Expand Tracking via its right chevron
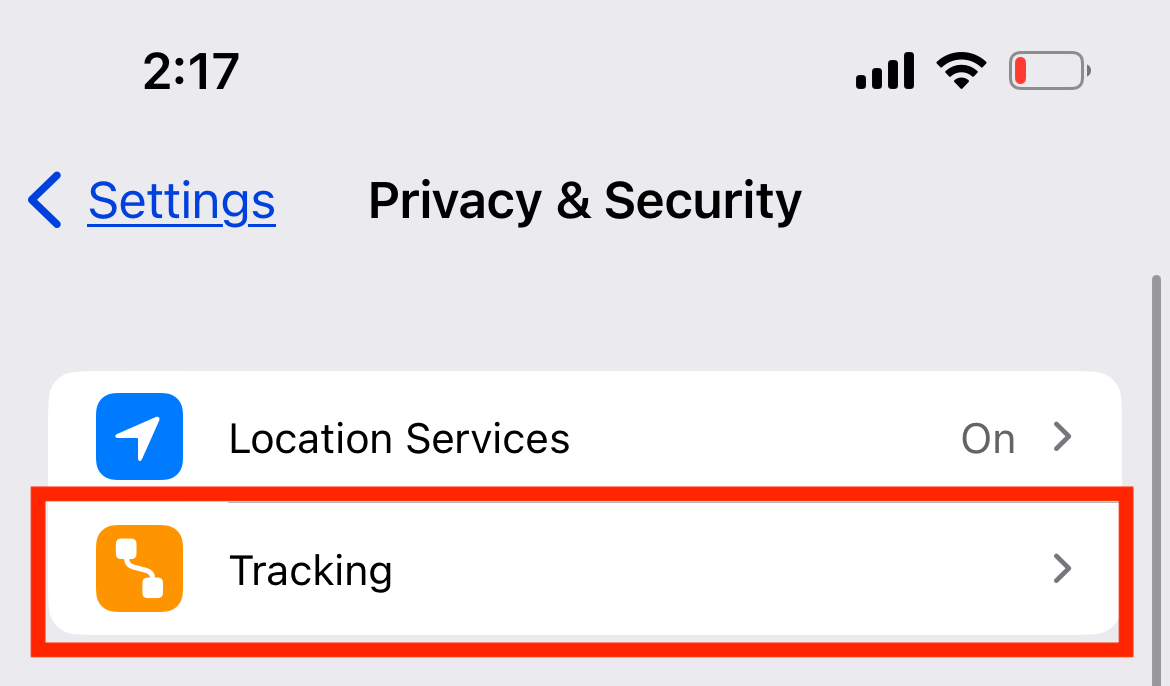 pos(1063,569)
